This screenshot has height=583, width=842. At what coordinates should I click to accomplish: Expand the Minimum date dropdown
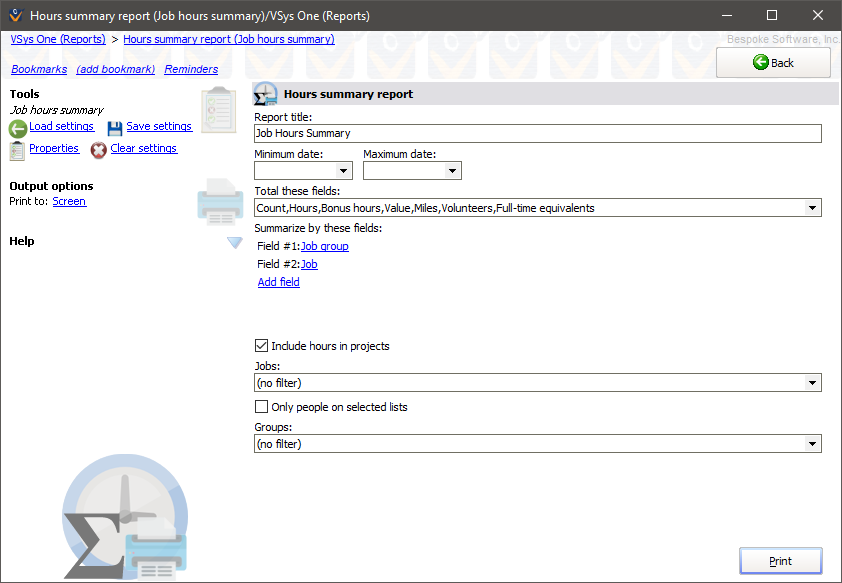344,170
